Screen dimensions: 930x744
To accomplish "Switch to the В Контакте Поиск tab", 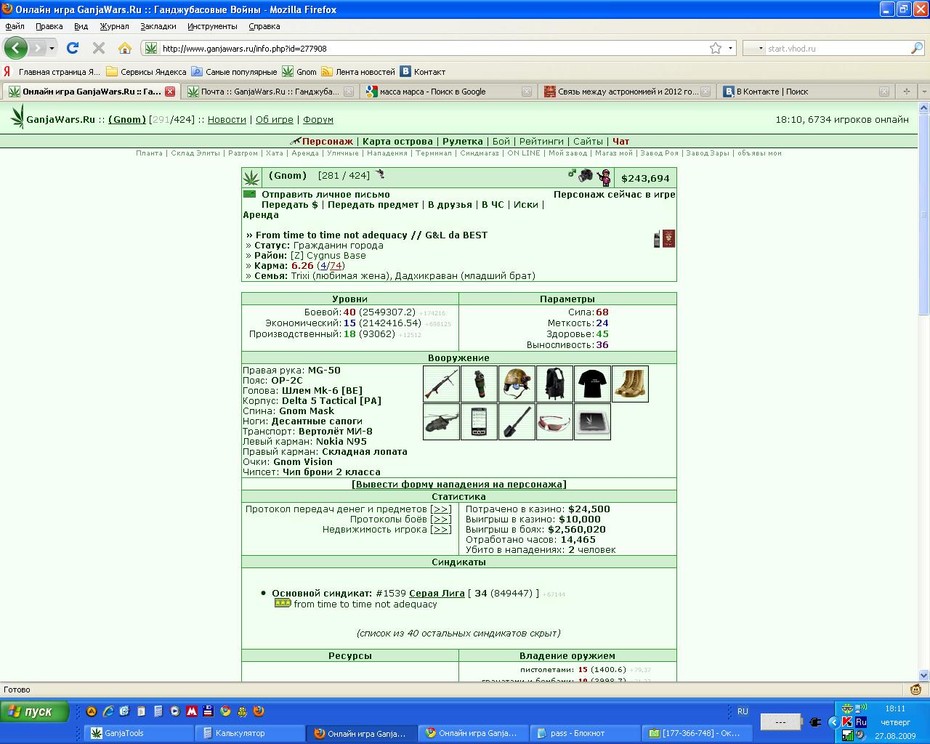I will pos(804,91).
